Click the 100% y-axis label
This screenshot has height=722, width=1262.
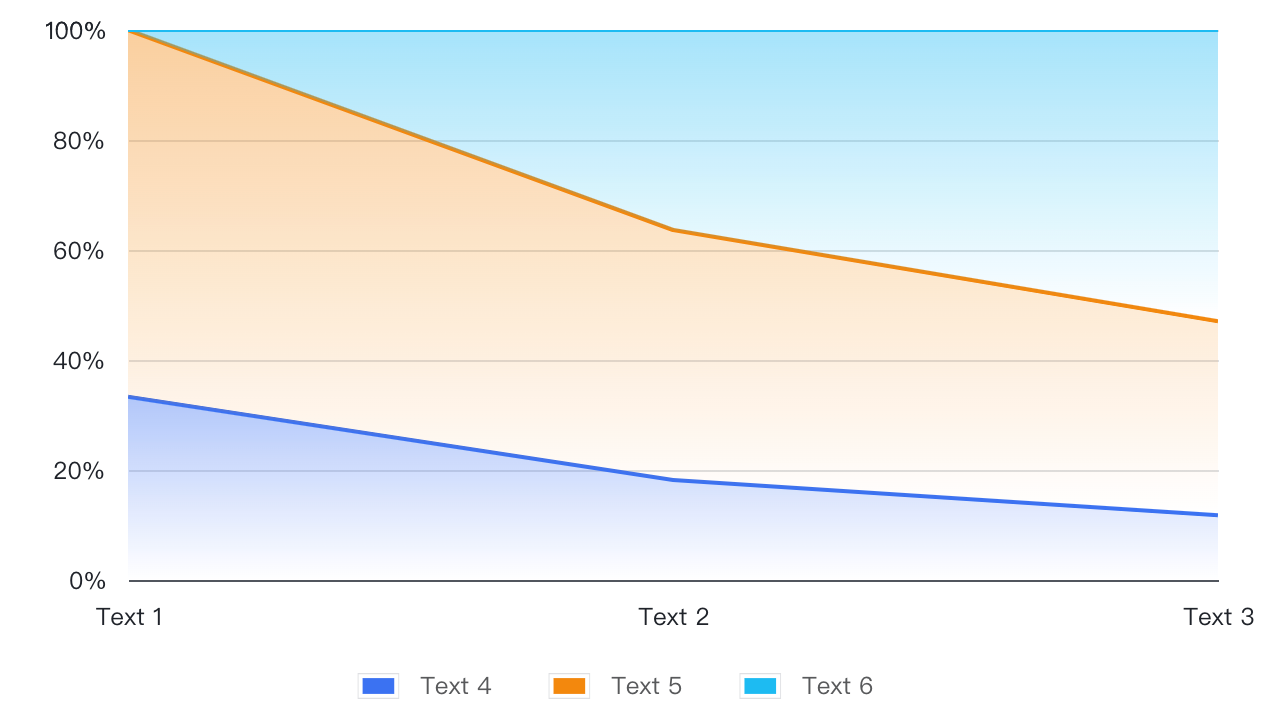click(x=75, y=31)
